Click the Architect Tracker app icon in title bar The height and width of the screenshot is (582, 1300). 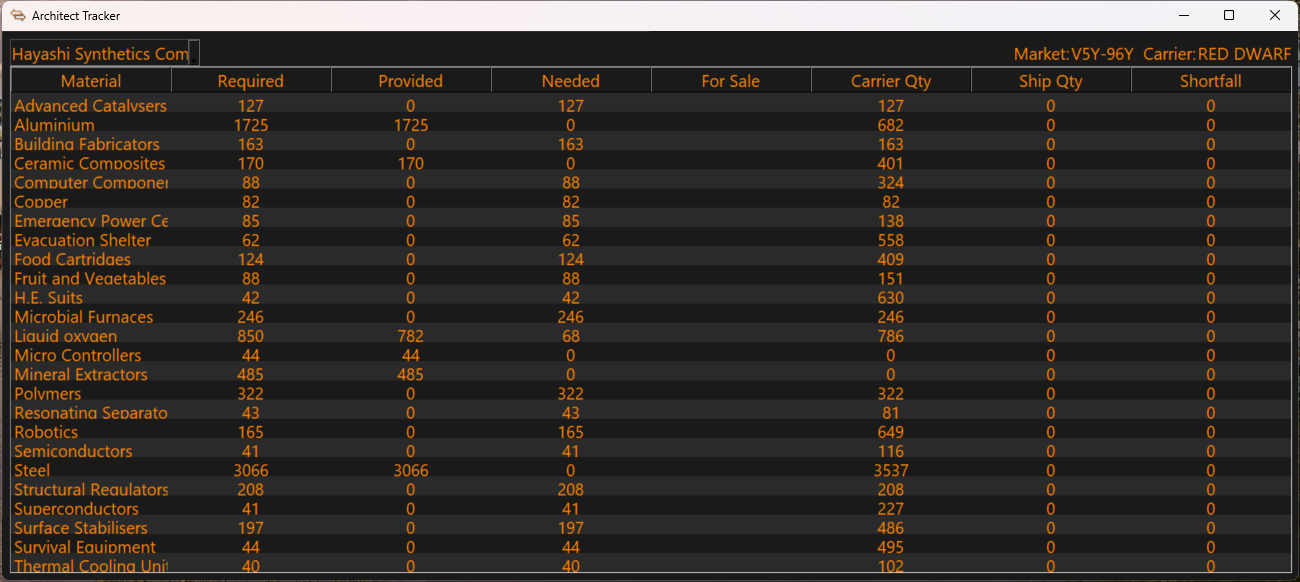coord(17,16)
